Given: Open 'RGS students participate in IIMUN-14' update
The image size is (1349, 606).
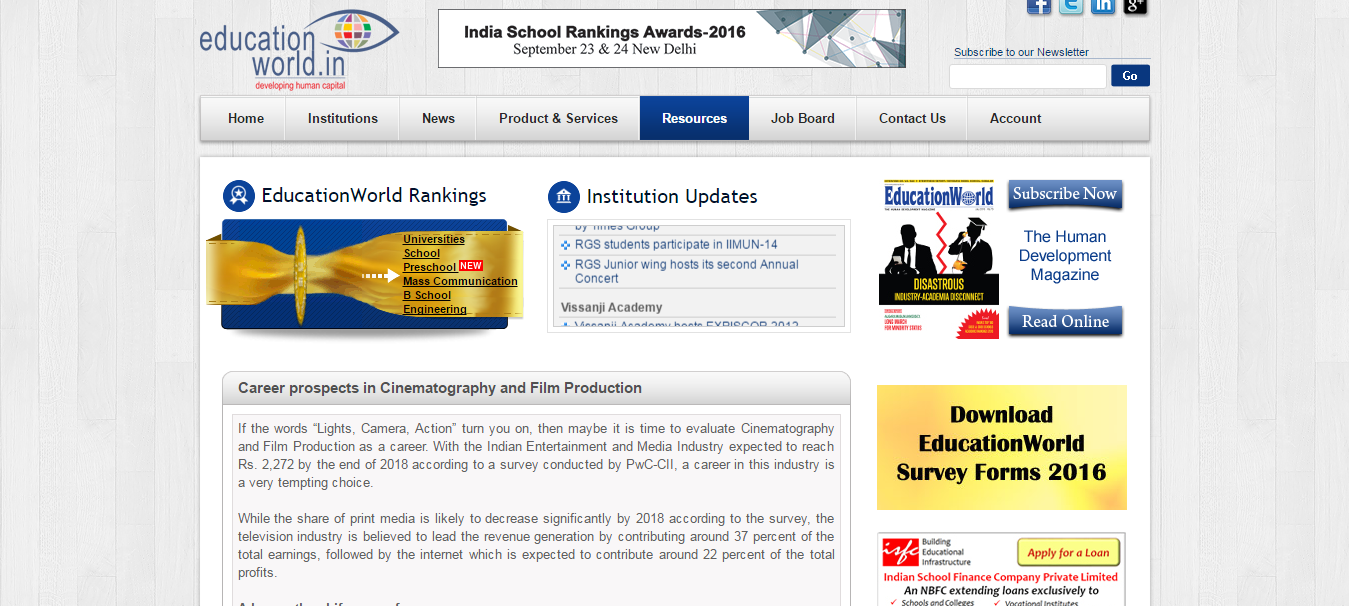Looking at the screenshot, I should (676, 244).
